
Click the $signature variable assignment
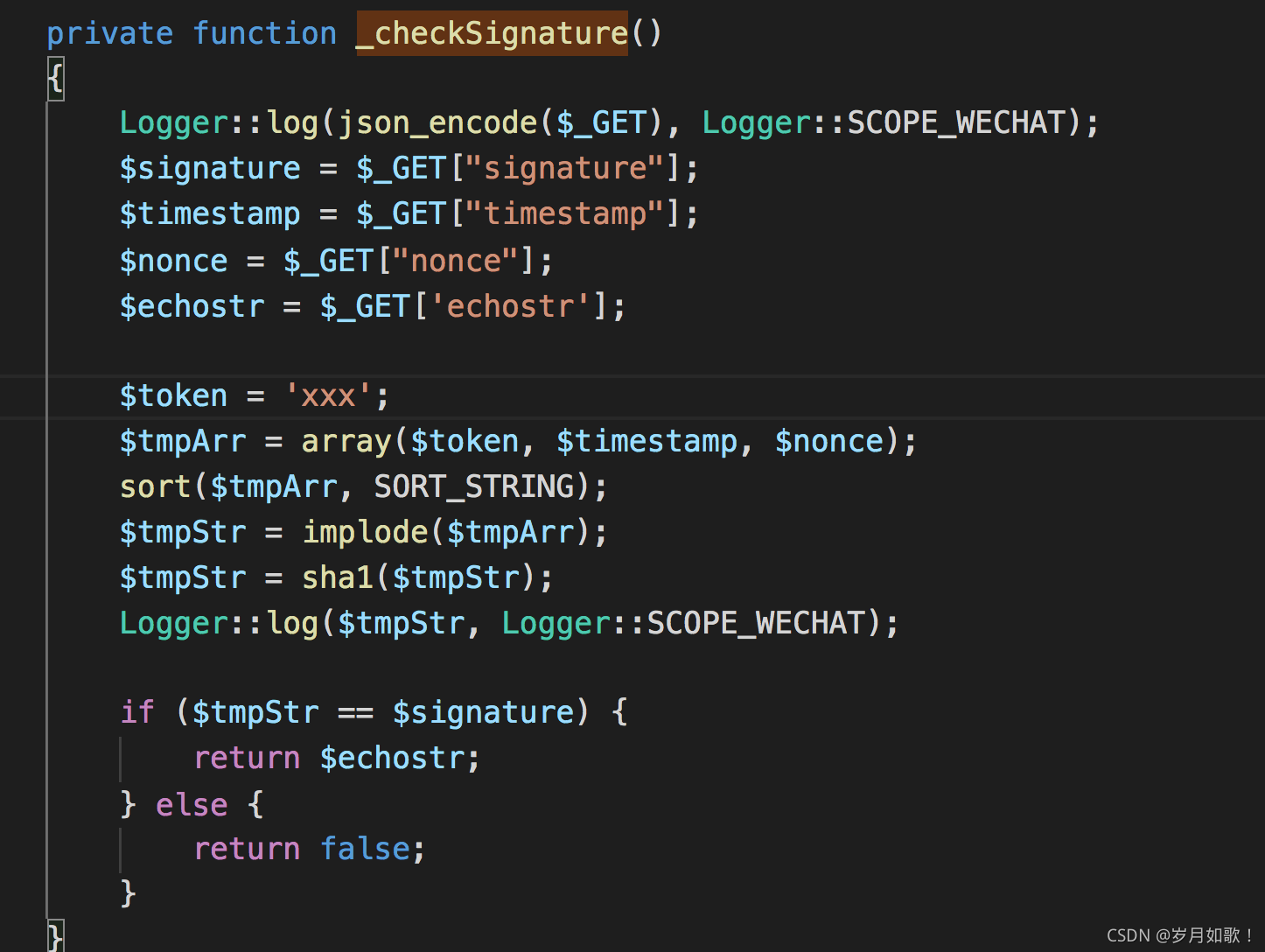click(x=210, y=168)
